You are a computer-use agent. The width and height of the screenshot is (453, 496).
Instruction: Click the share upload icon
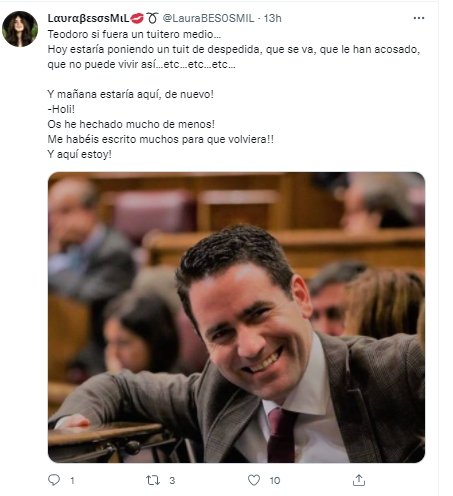coord(359,480)
